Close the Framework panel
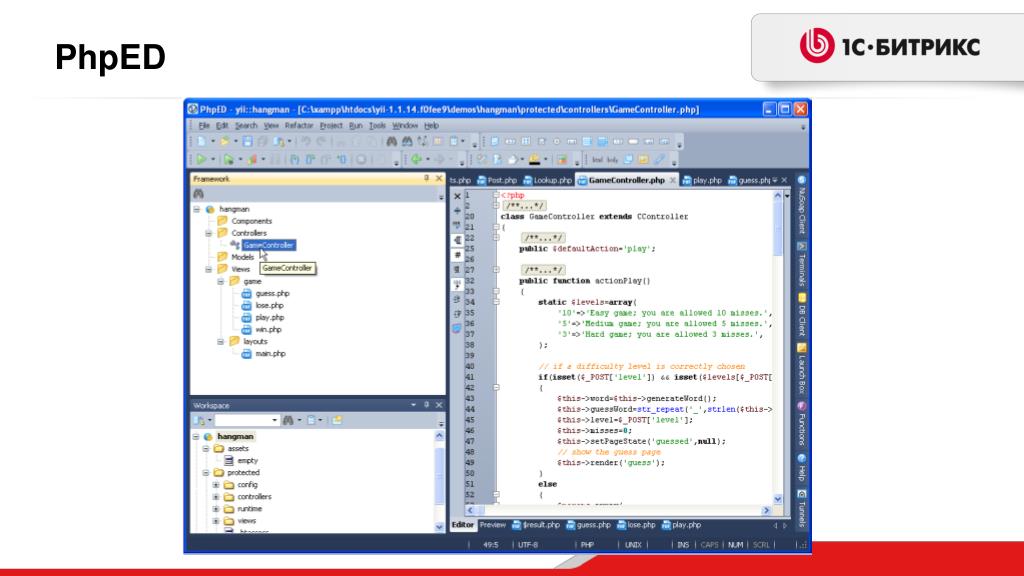This screenshot has height=576, width=1024. tap(439, 178)
